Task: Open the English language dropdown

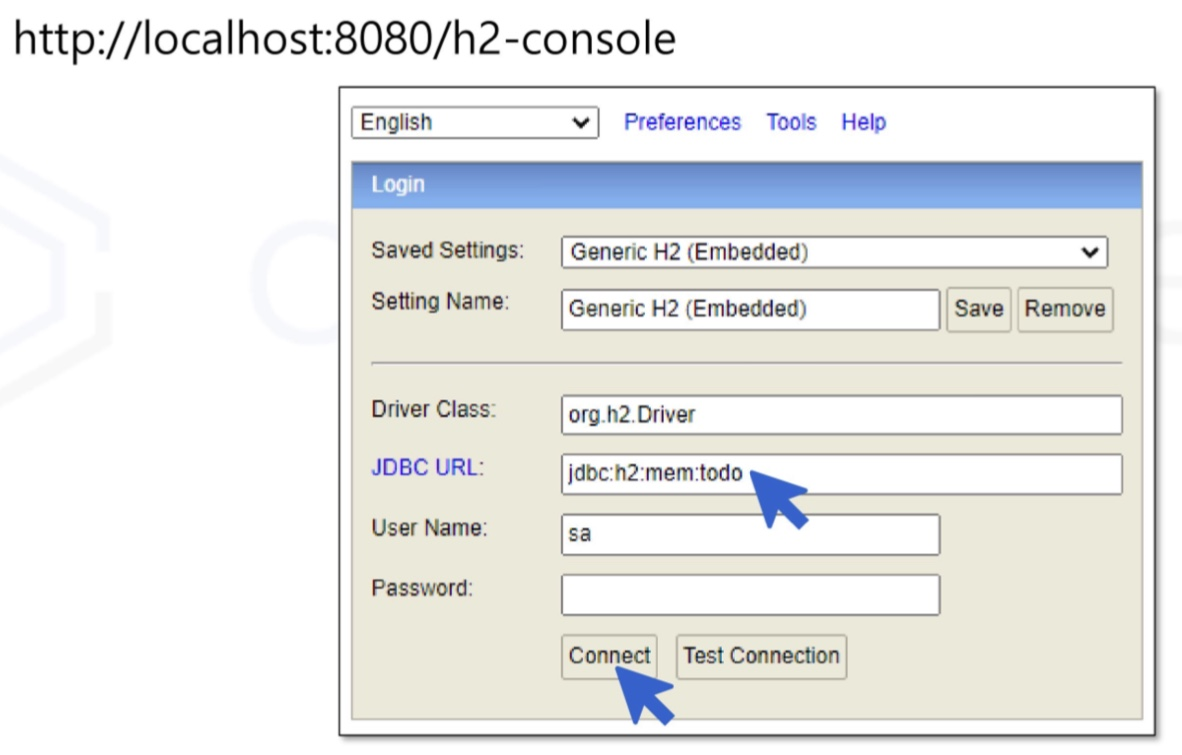Action: [x=475, y=122]
